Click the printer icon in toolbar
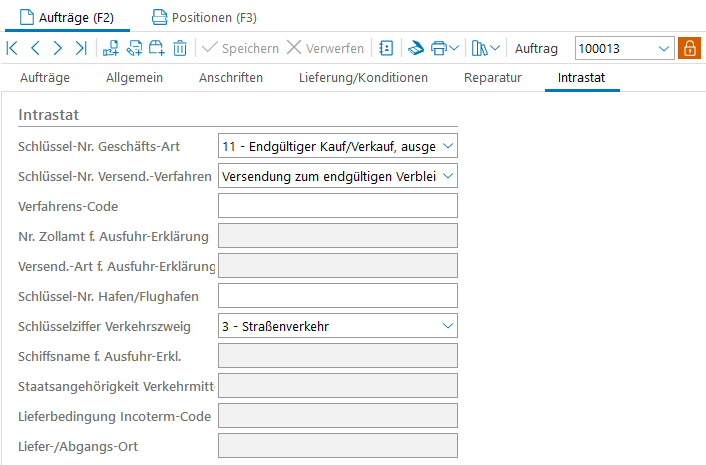Image resolution: width=706 pixels, height=465 pixels. (x=438, y=48)
